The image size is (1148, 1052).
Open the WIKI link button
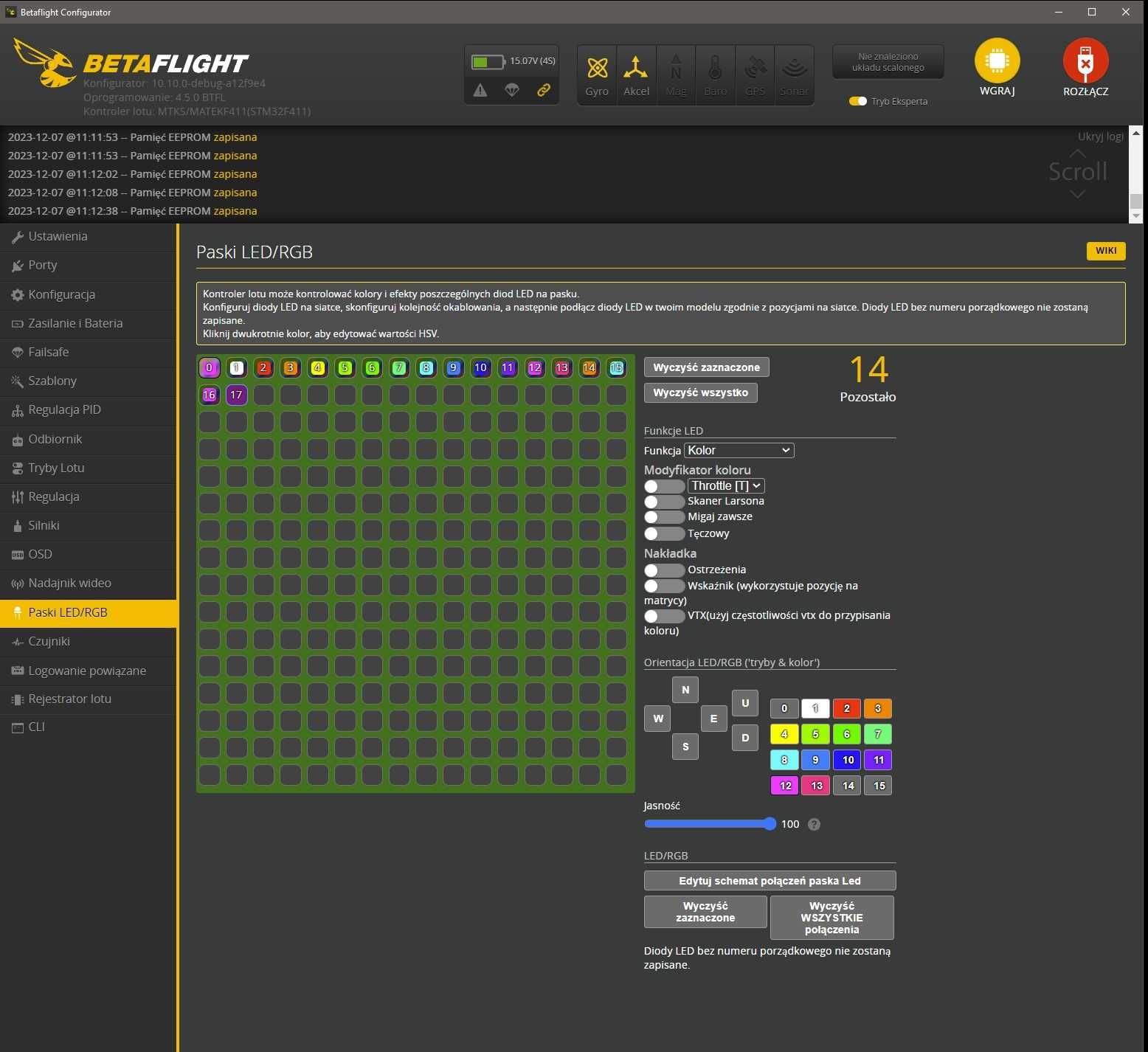[1106, 251]
